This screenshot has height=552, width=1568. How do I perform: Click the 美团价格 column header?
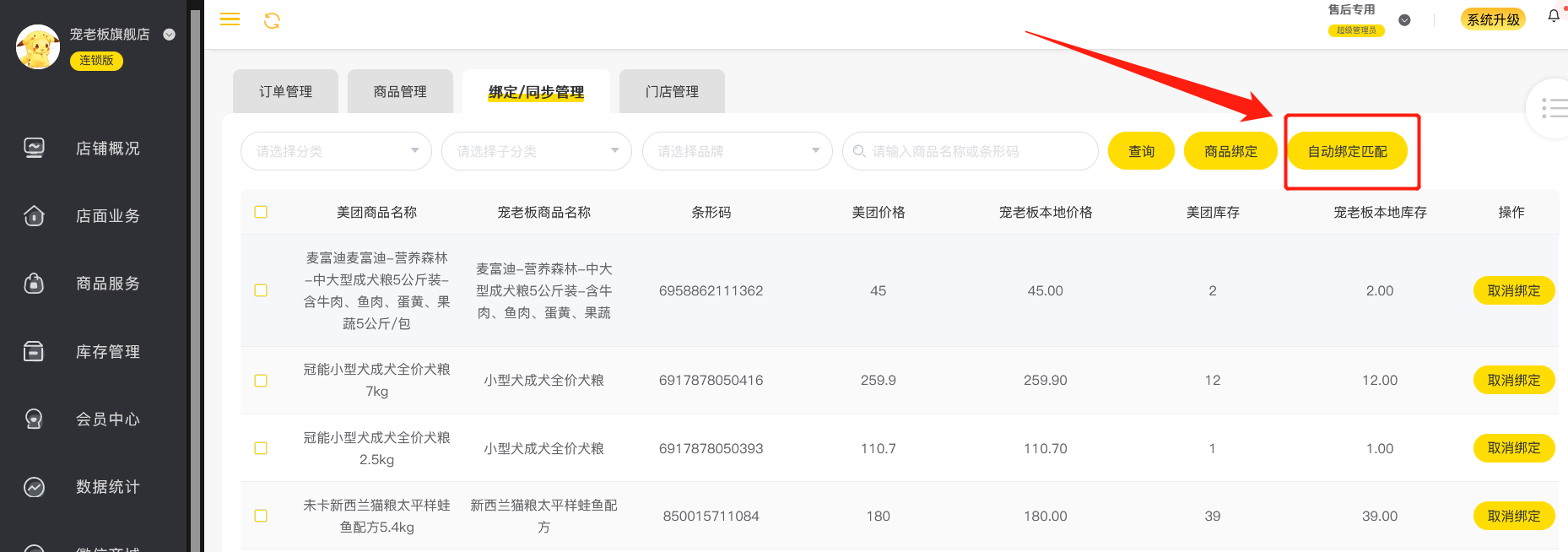point(878,213)
